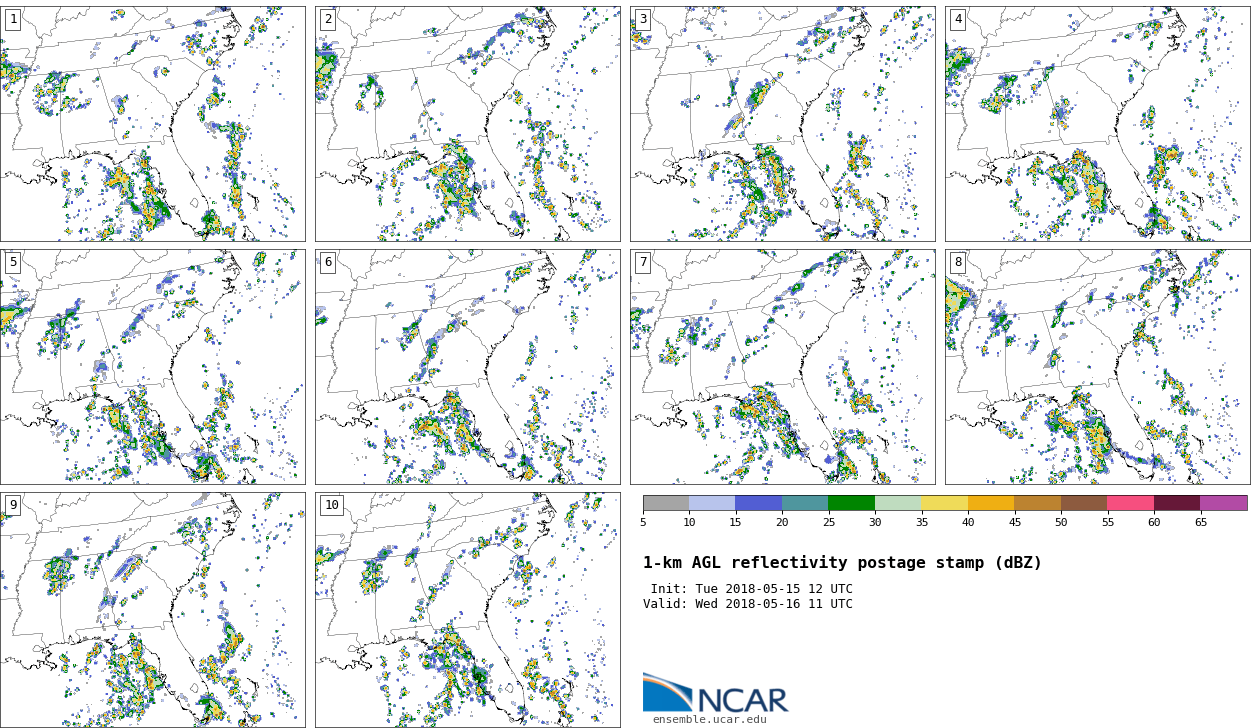This screenshot has width=1260, height=728.
Task: Open ensemble member 4 reflectivity panel
Action: 1097,124
